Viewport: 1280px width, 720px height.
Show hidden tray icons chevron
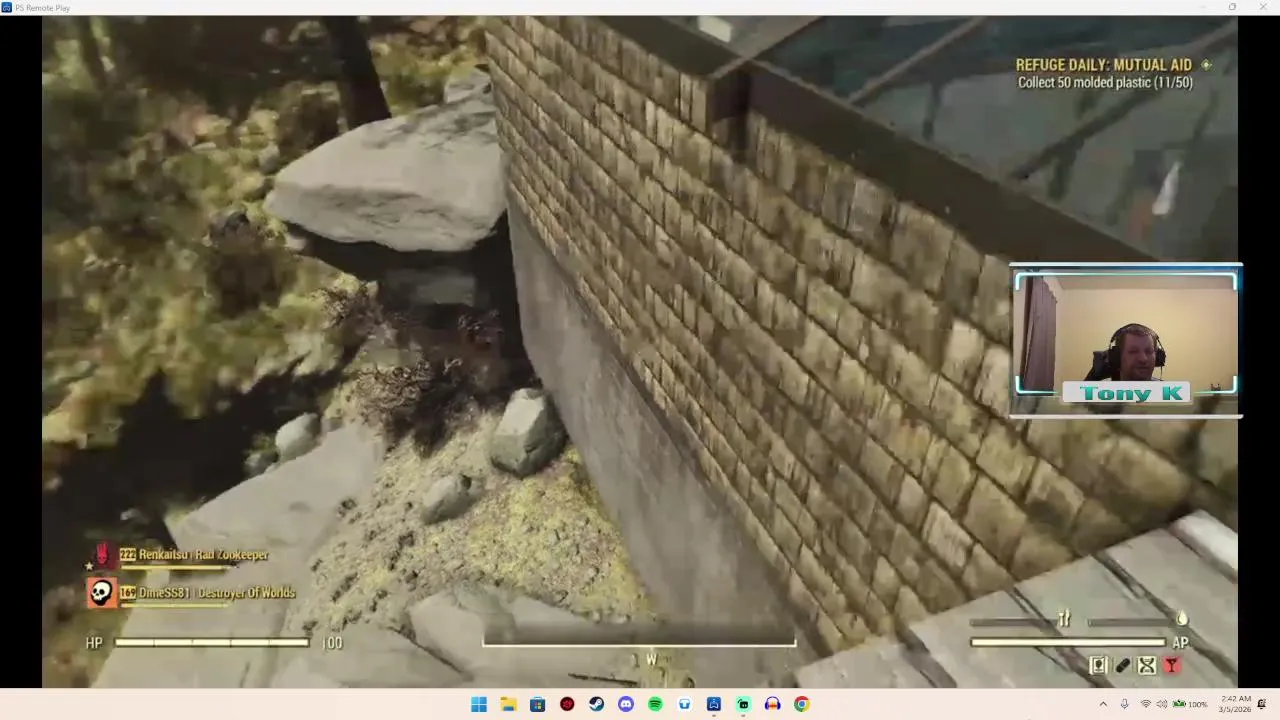coord(1103,704)
